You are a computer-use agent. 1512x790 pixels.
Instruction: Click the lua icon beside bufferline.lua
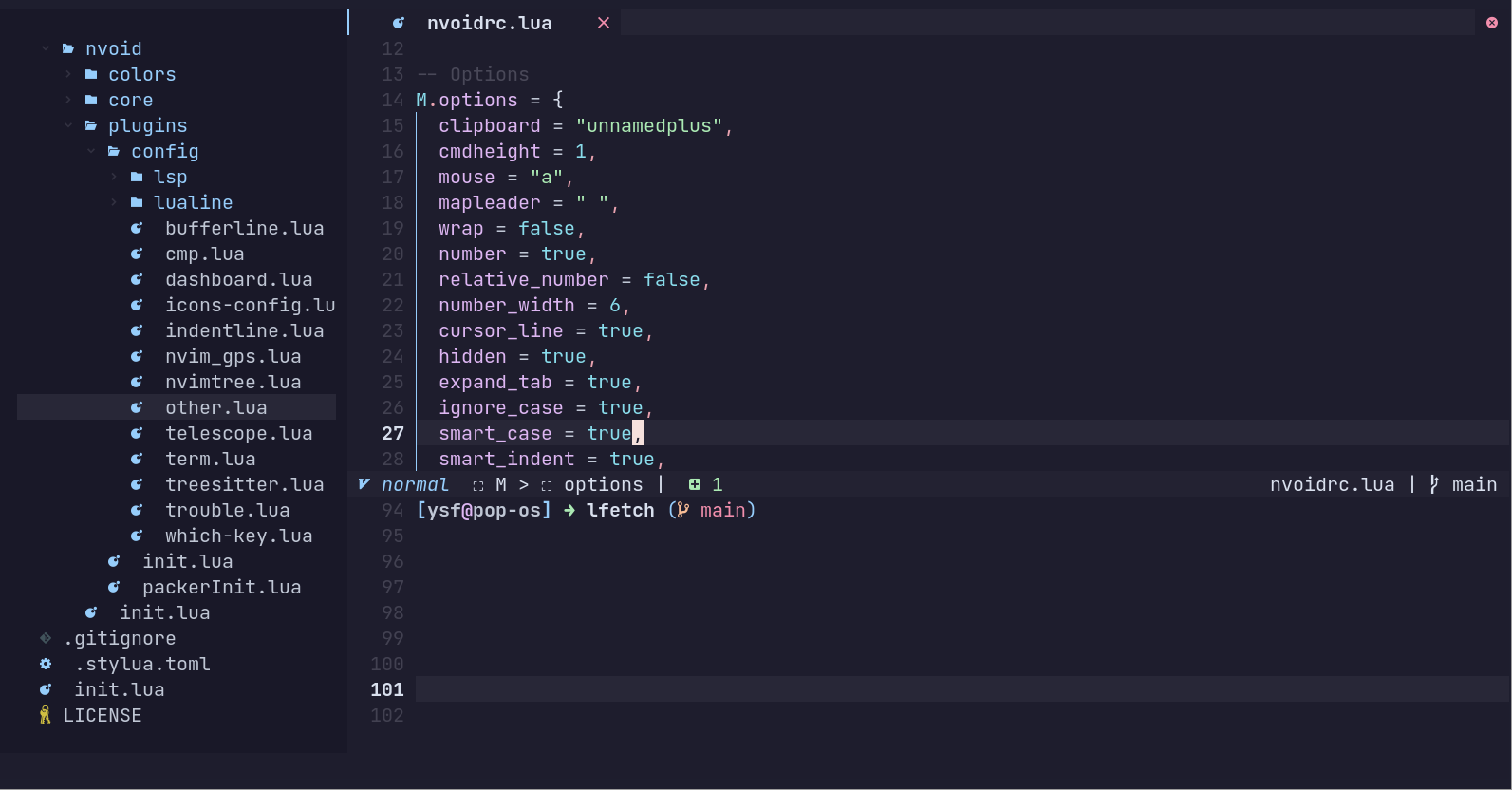(x=137, y=228)
